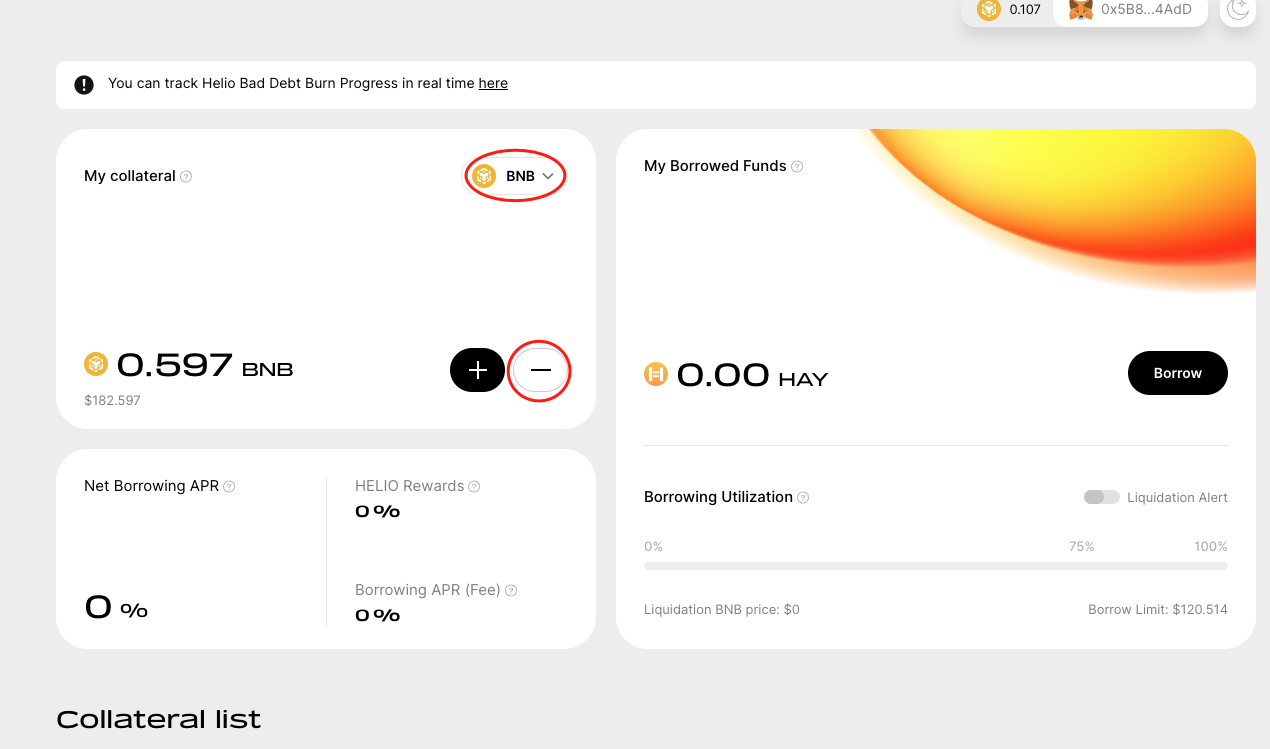
Task: Click the Borrowing Utilization progress bar
Action: pyautogui.click(x=935, y=566)
